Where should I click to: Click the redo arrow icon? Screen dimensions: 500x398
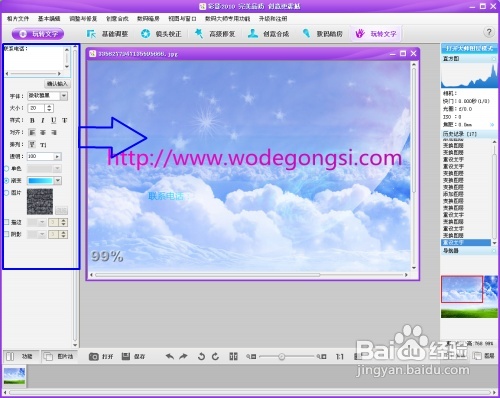[x=183, y=356]
